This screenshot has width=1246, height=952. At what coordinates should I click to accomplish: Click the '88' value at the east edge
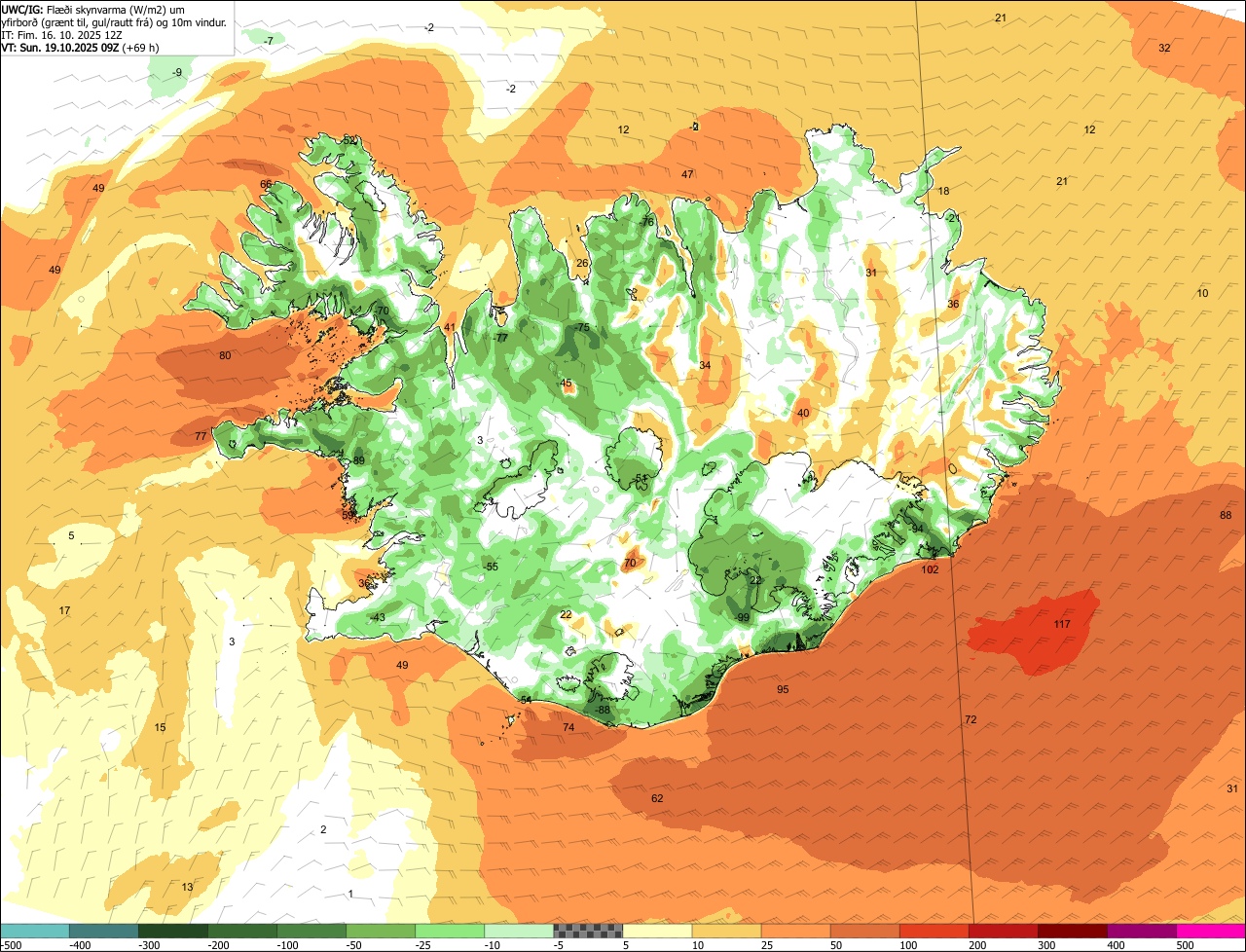click(x=1226, y=515)
